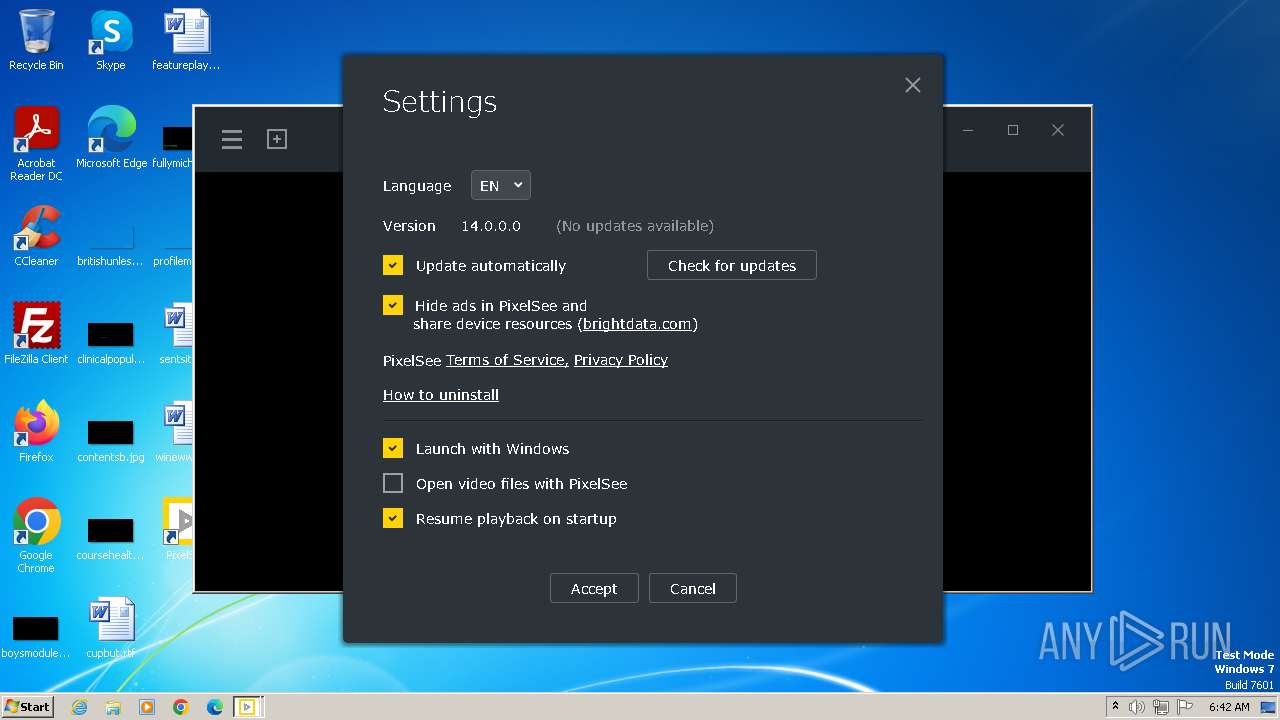
Task: Open britishunles desktop file
Action: click(111, 246)
